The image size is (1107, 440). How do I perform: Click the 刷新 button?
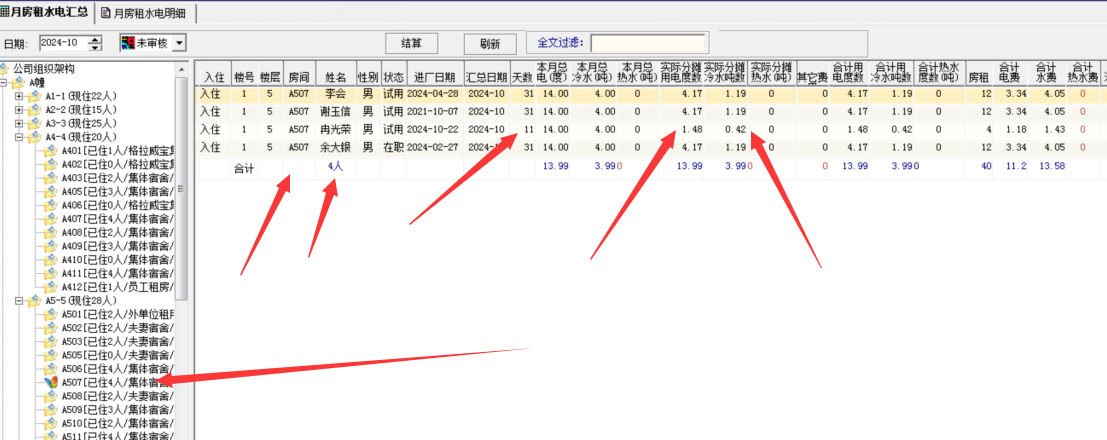pos(489,44)
